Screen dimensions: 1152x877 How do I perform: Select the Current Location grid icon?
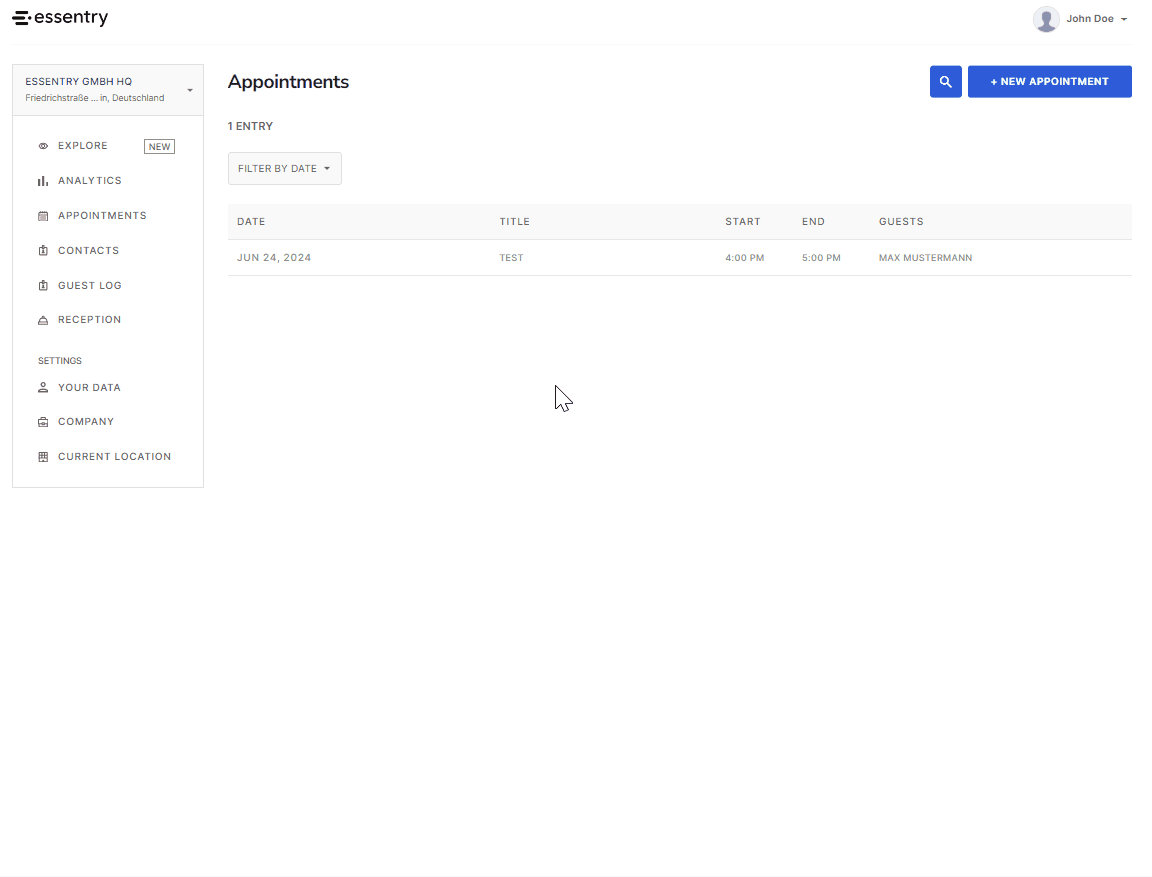[x=42, y=456]
